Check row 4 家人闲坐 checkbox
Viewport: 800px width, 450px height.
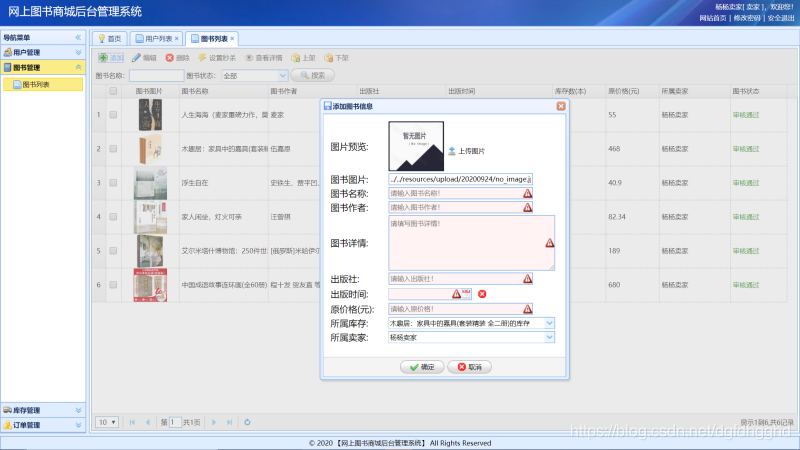[113, 217]
